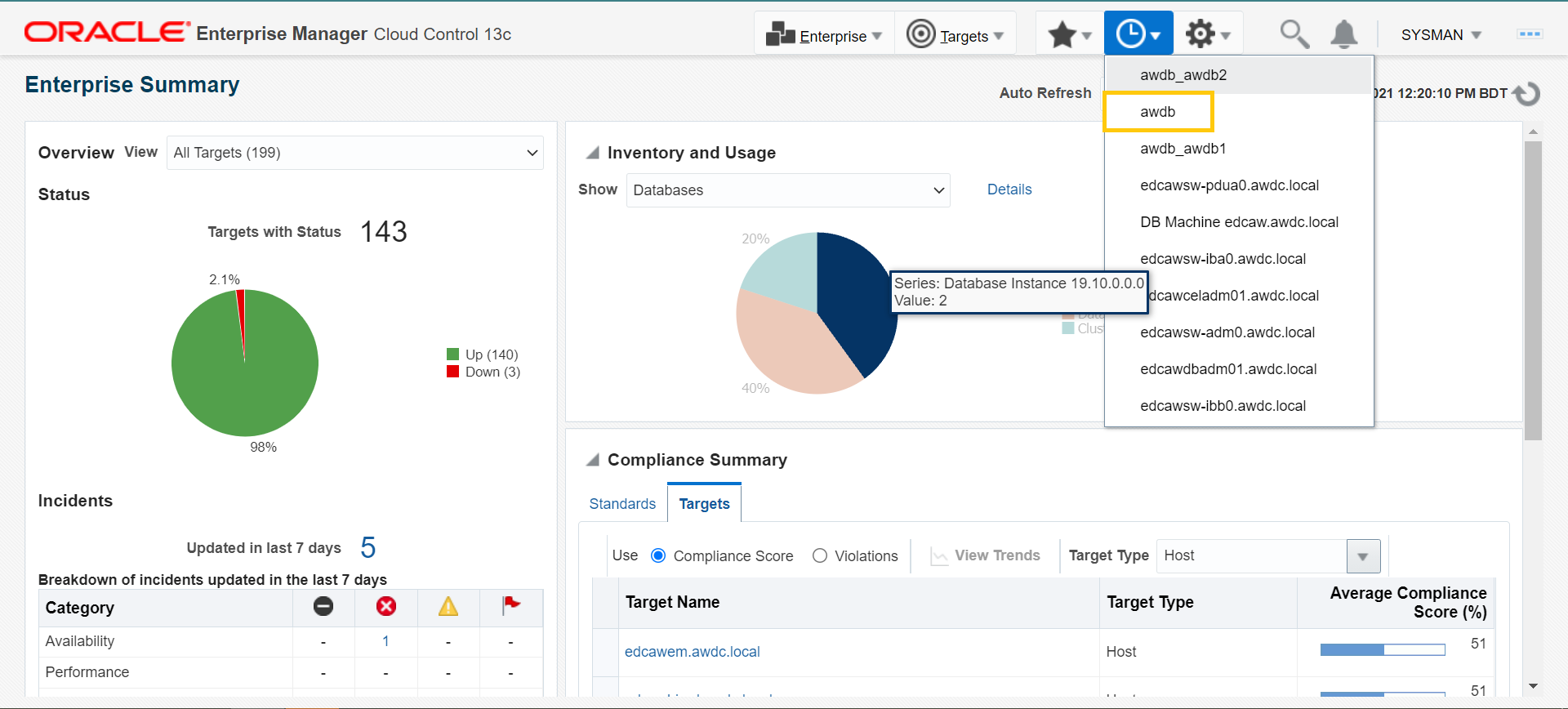
Task: Open the Favorites star menu
Action: 1069,34
